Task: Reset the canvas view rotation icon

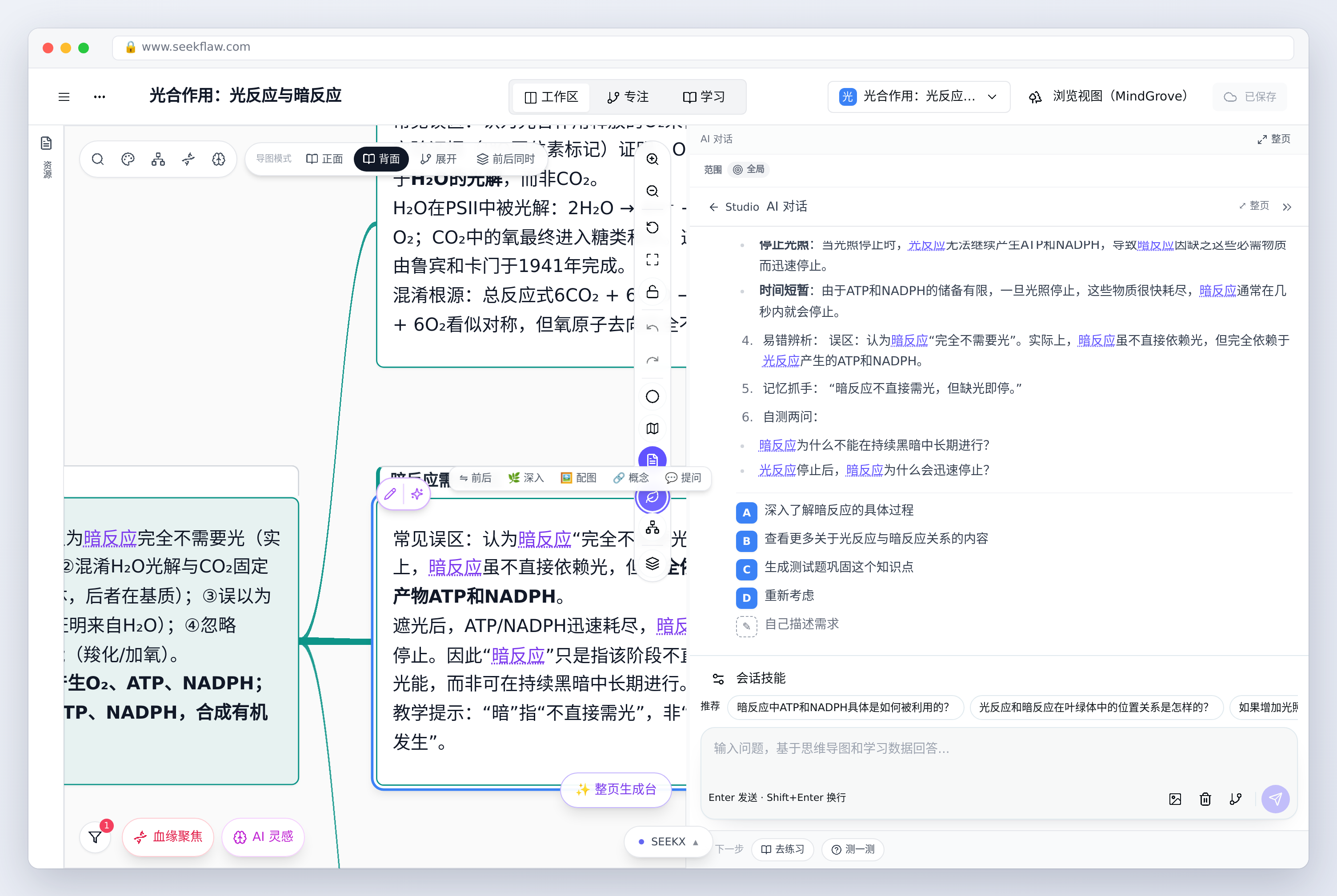Action: coord(652,228)
